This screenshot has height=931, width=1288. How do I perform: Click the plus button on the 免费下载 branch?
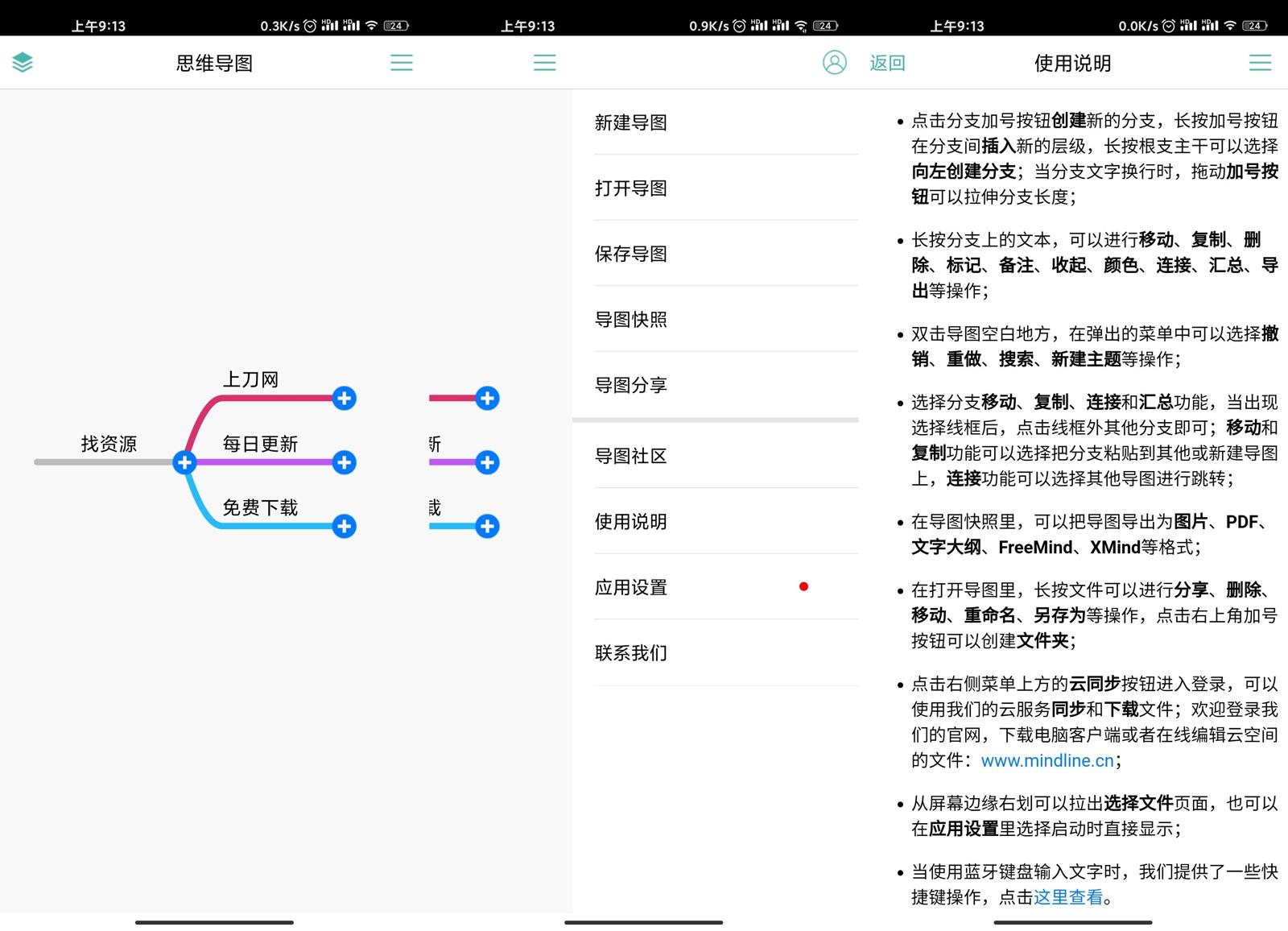pyautogui.click(x=344, y=526)
